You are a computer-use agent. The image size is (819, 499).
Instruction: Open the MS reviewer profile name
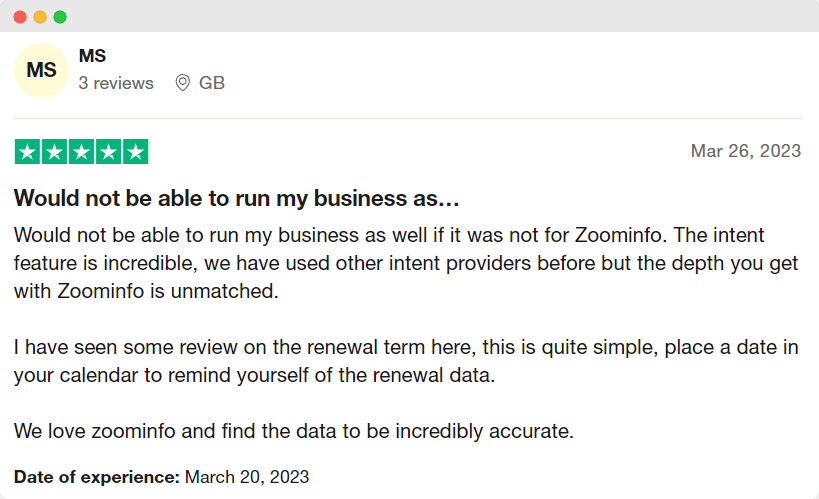coord(92,56)
